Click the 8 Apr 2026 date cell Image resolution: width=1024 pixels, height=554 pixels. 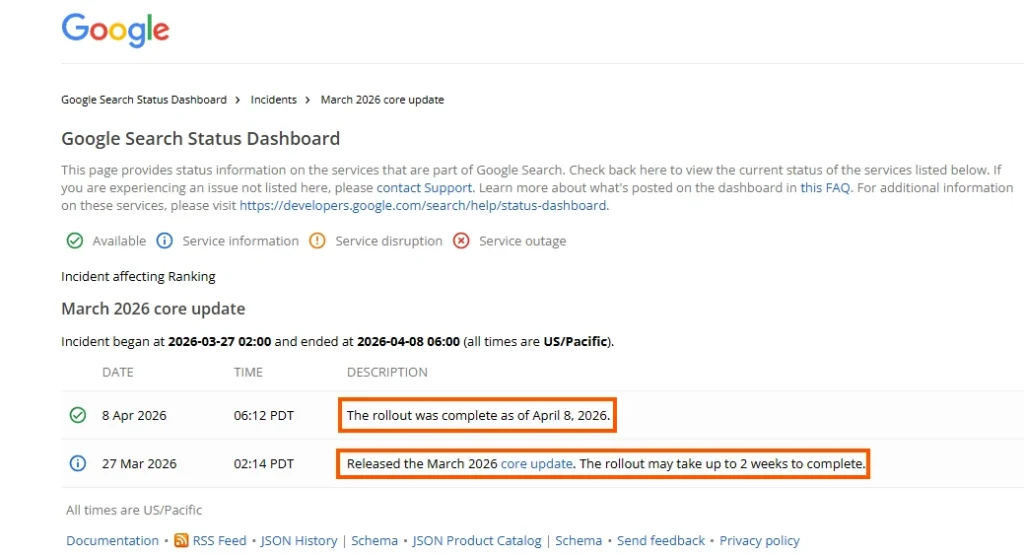pos(134,416)
